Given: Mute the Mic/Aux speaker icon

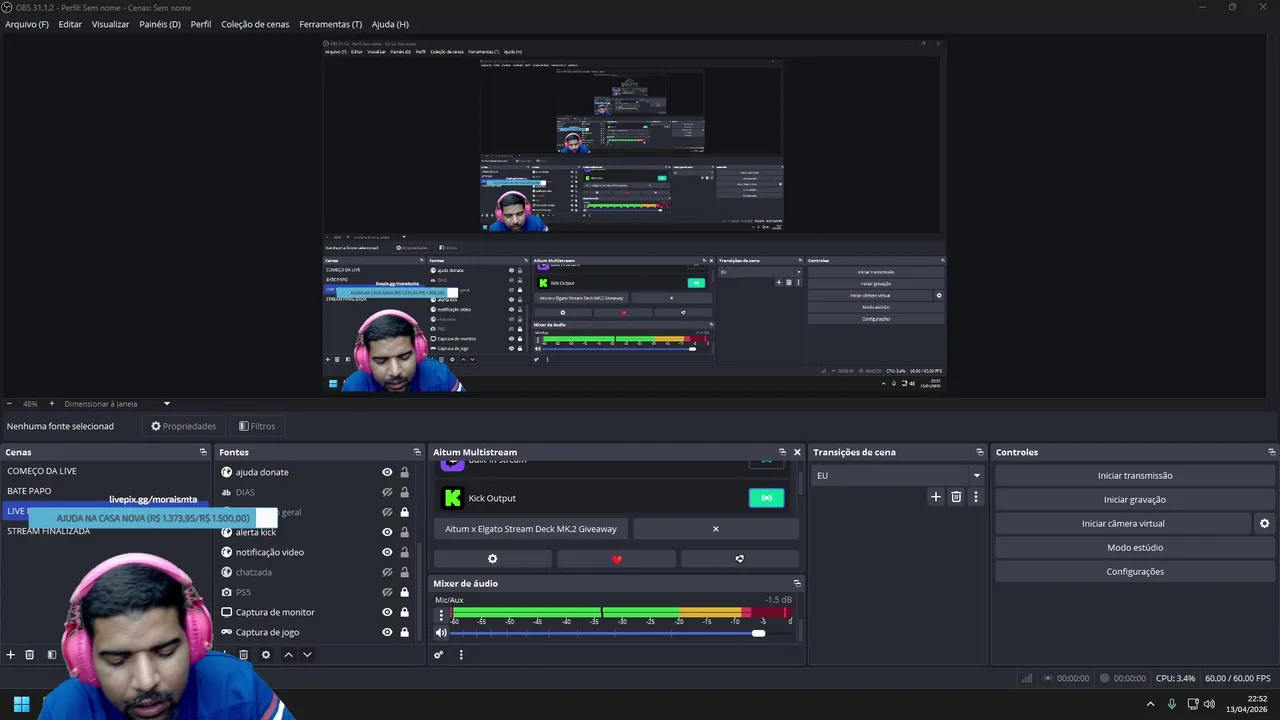Looking at the screenshot, I should coord(441,633).
